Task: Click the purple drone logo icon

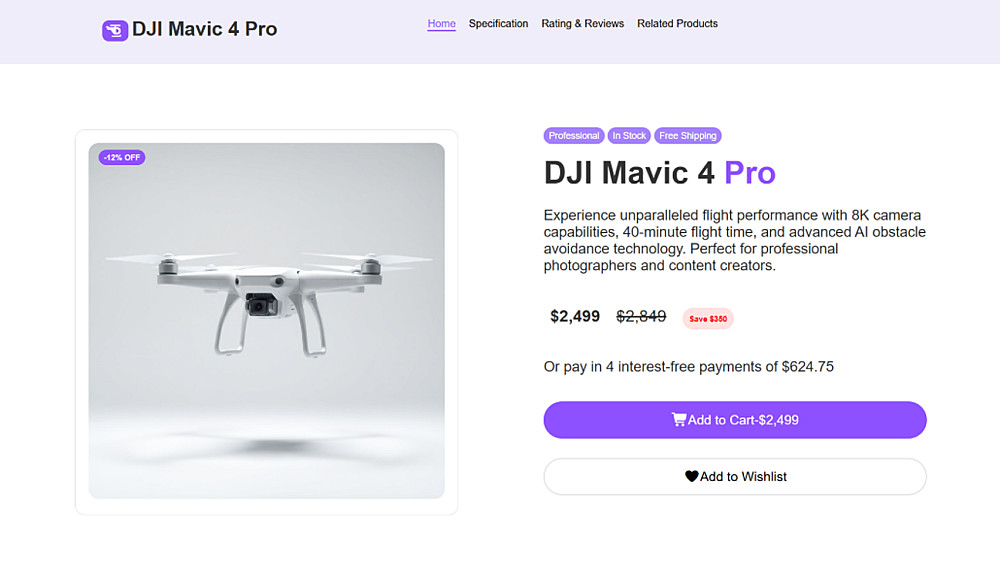Action: (x=115, y=30)
